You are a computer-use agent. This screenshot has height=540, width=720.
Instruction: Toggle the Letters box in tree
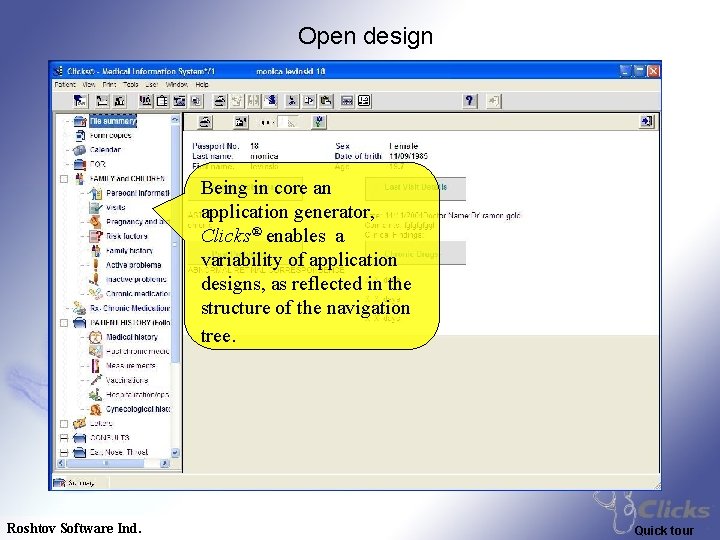pyautogui.click(x=64, y=423)
